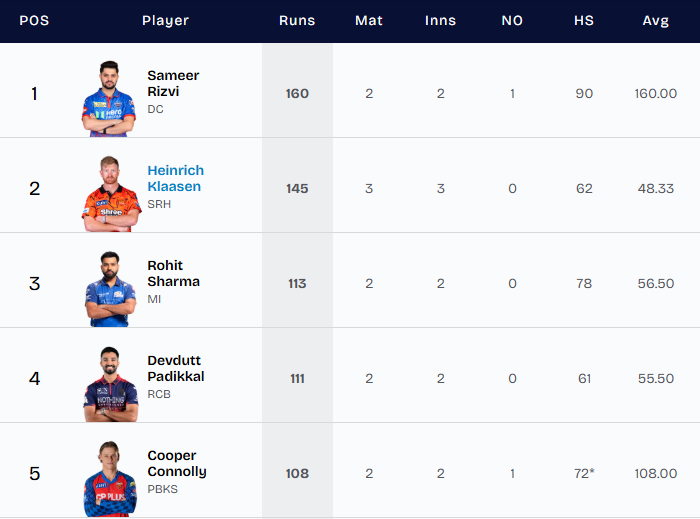
Task: Select Cooper Connolly's name
Action: click(176, 463)
